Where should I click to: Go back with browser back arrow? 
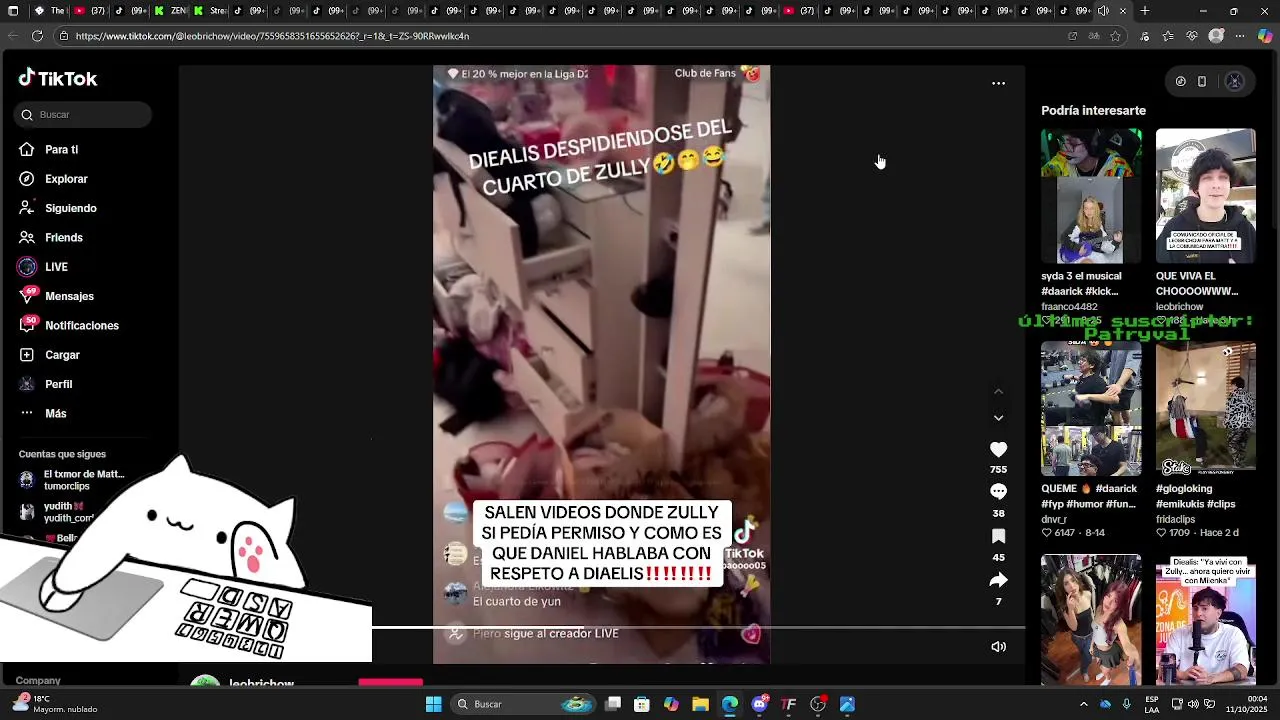[x=12, y=36]
